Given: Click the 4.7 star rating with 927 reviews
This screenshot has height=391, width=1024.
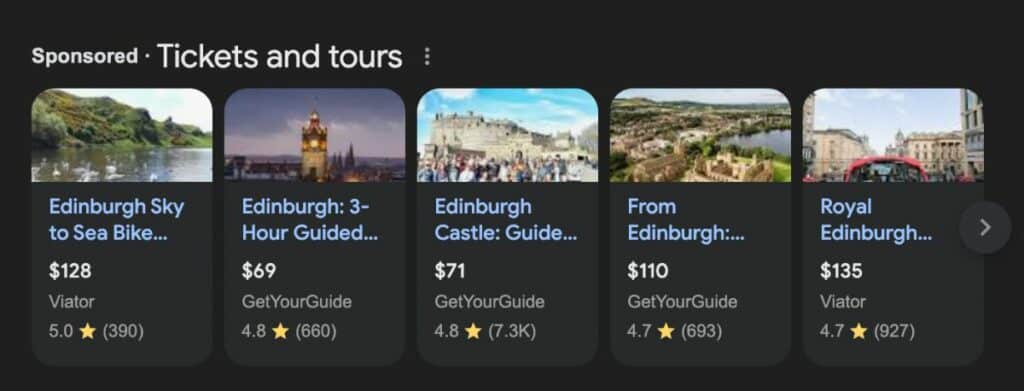Looking at the screenshot, I should [x=867, y=332].
